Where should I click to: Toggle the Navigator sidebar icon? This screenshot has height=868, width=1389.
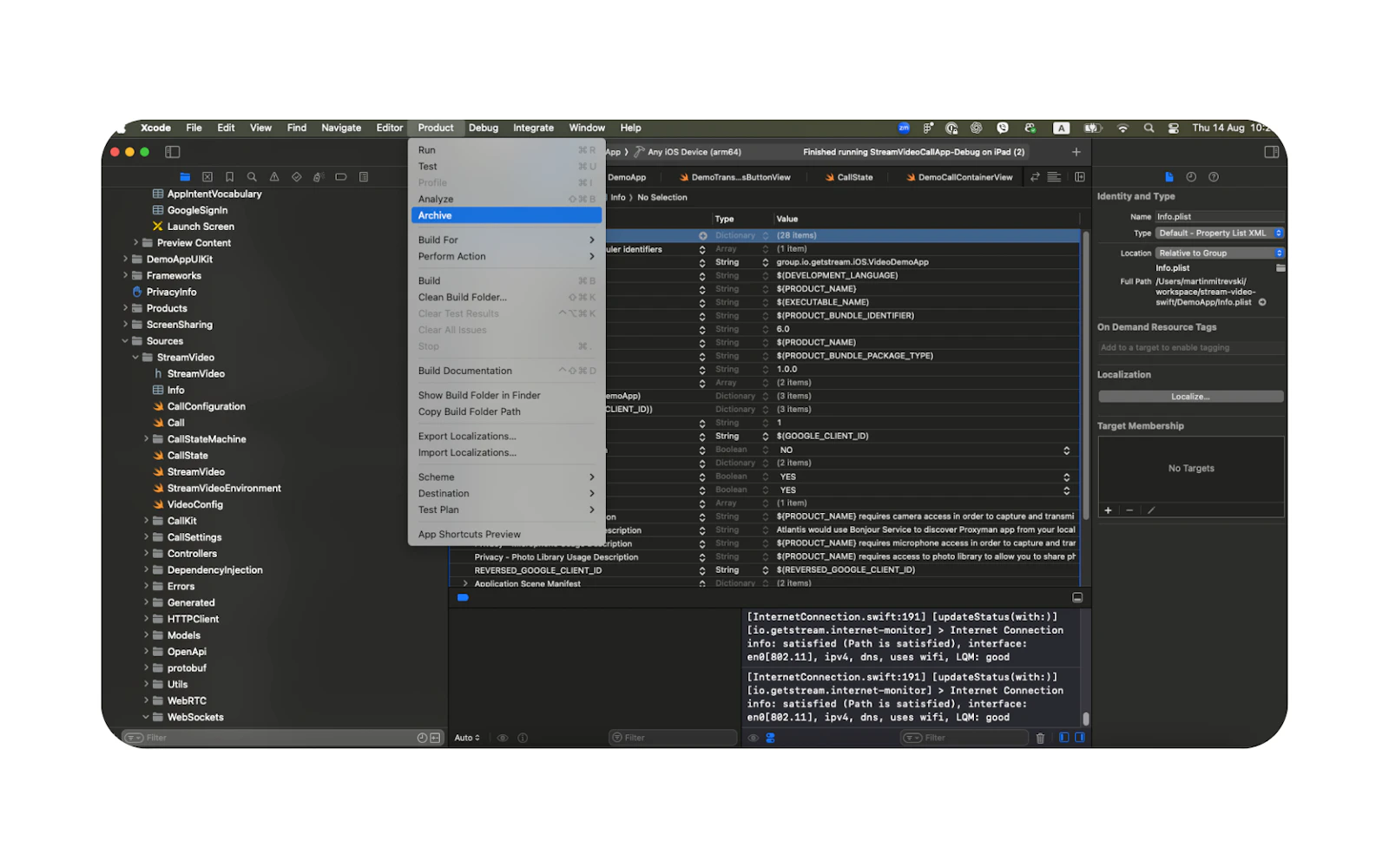pos(172,152)
